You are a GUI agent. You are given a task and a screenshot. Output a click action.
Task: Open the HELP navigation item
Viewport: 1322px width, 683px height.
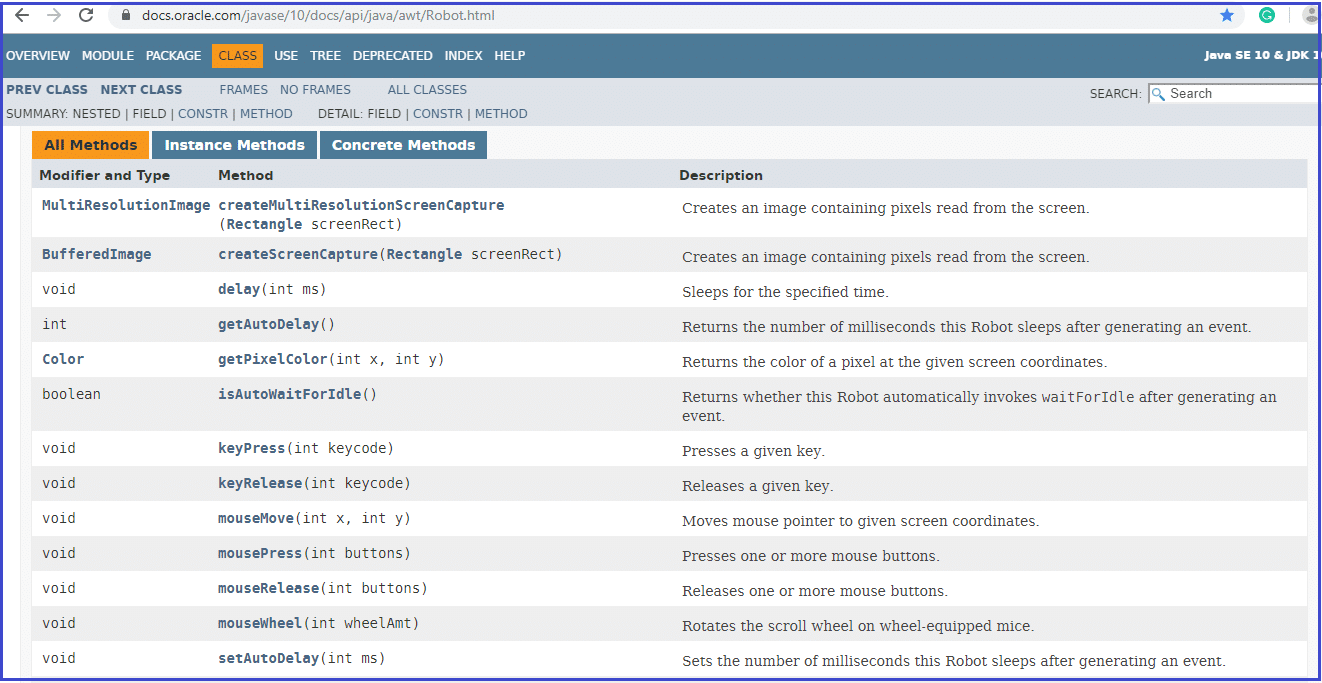click(510, 55)
